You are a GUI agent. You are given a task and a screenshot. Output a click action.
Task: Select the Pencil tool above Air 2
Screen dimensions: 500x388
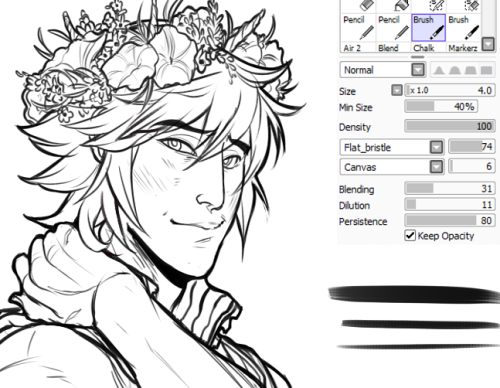pyautogui.click(x=358, y=28)
